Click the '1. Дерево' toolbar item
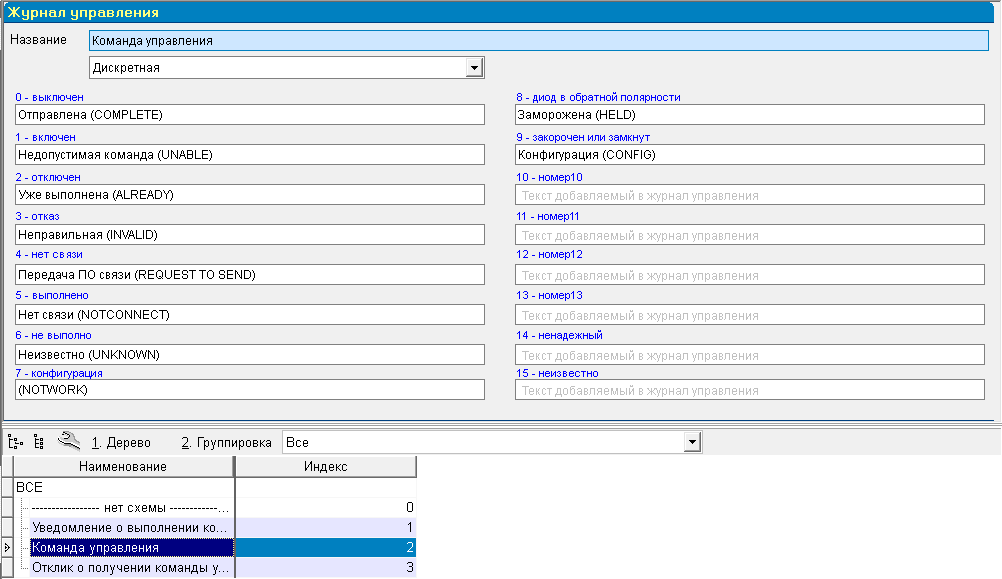 121,442
